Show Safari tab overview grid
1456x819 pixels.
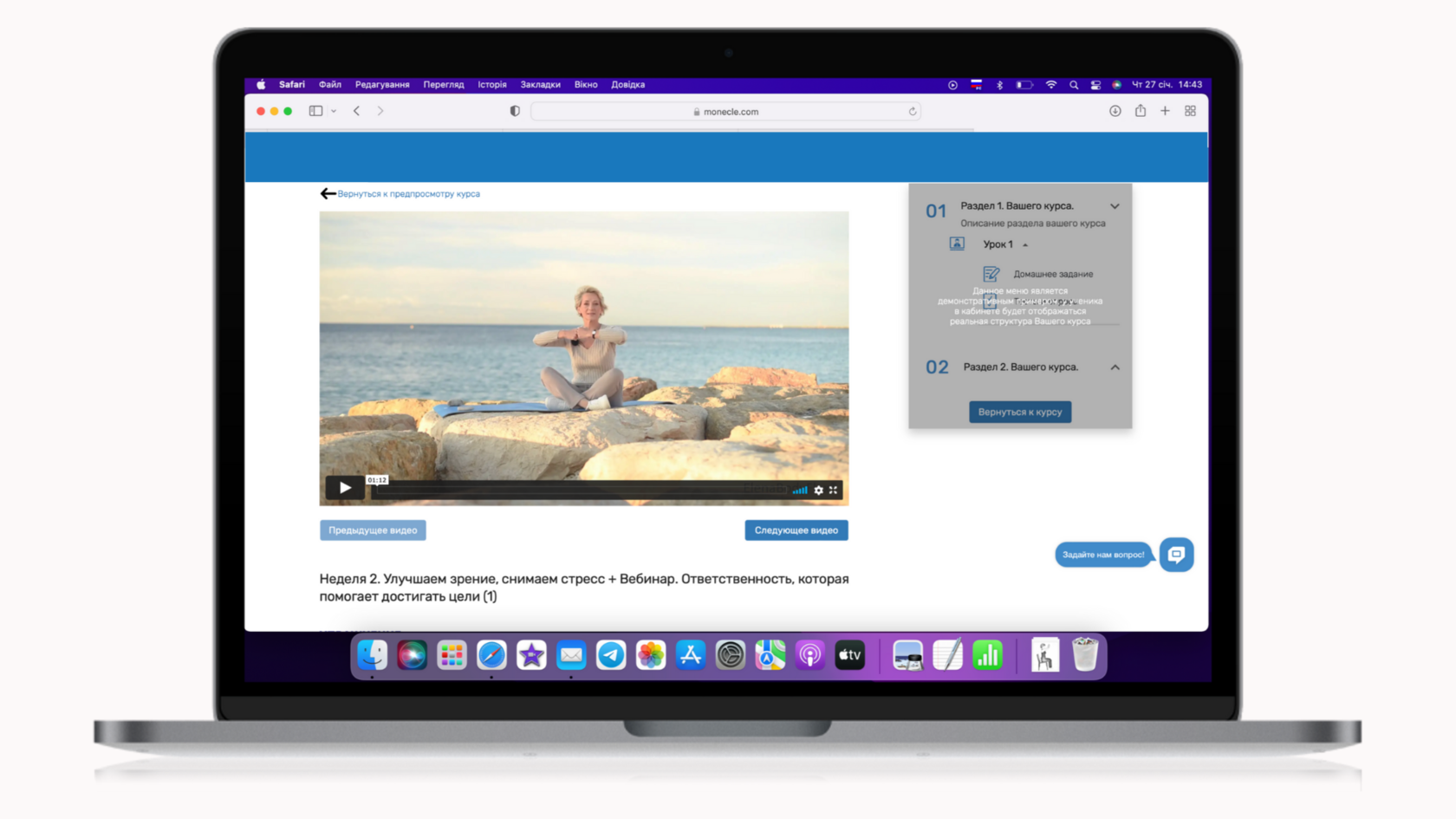(1190, 111)
